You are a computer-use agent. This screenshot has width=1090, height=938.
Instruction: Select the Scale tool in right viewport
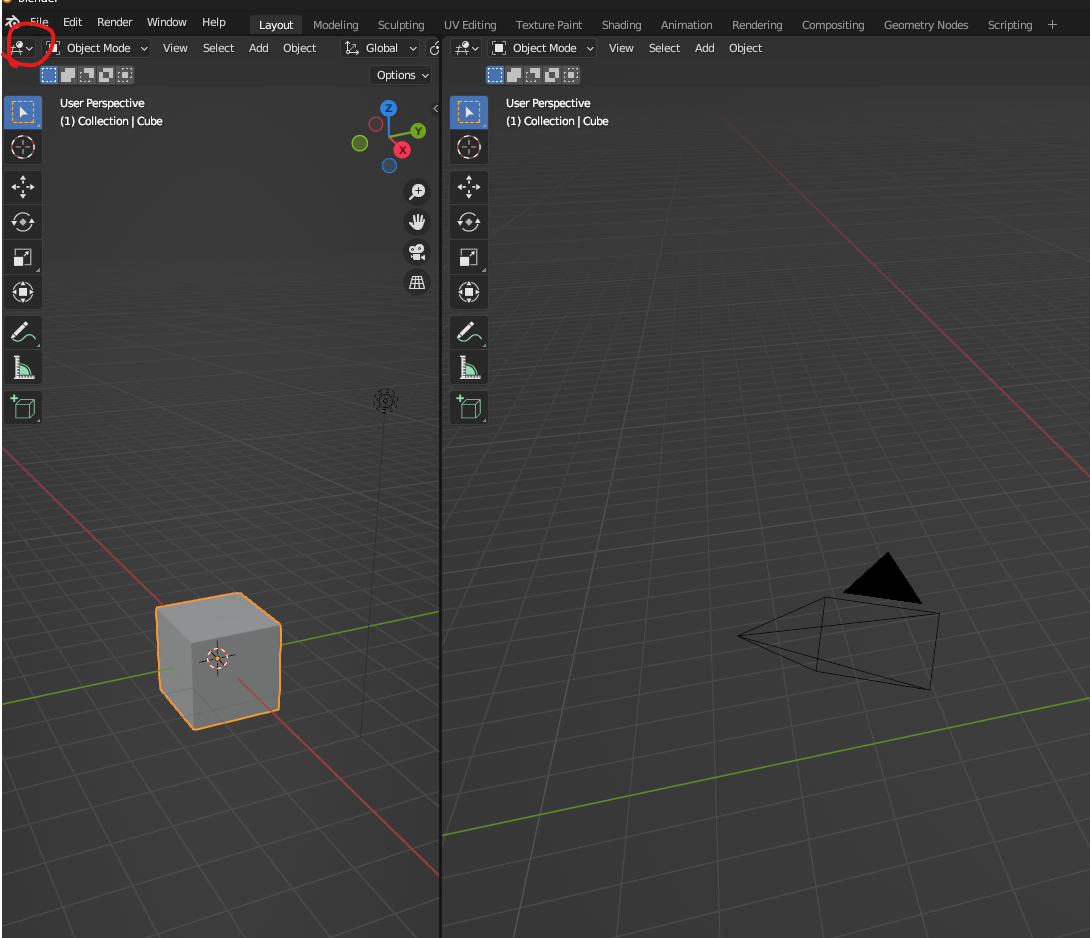(x=469, y=257)
